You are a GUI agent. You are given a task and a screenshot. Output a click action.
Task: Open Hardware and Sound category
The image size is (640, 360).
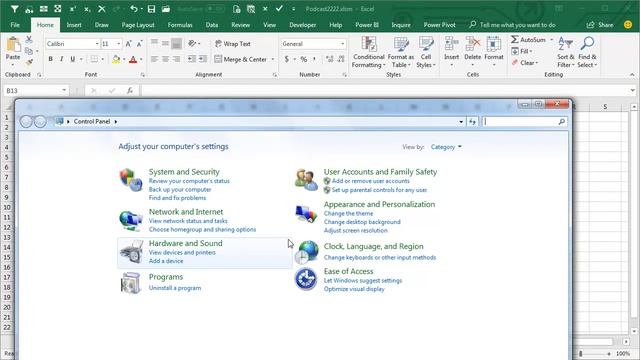click(x=185, y=243)
